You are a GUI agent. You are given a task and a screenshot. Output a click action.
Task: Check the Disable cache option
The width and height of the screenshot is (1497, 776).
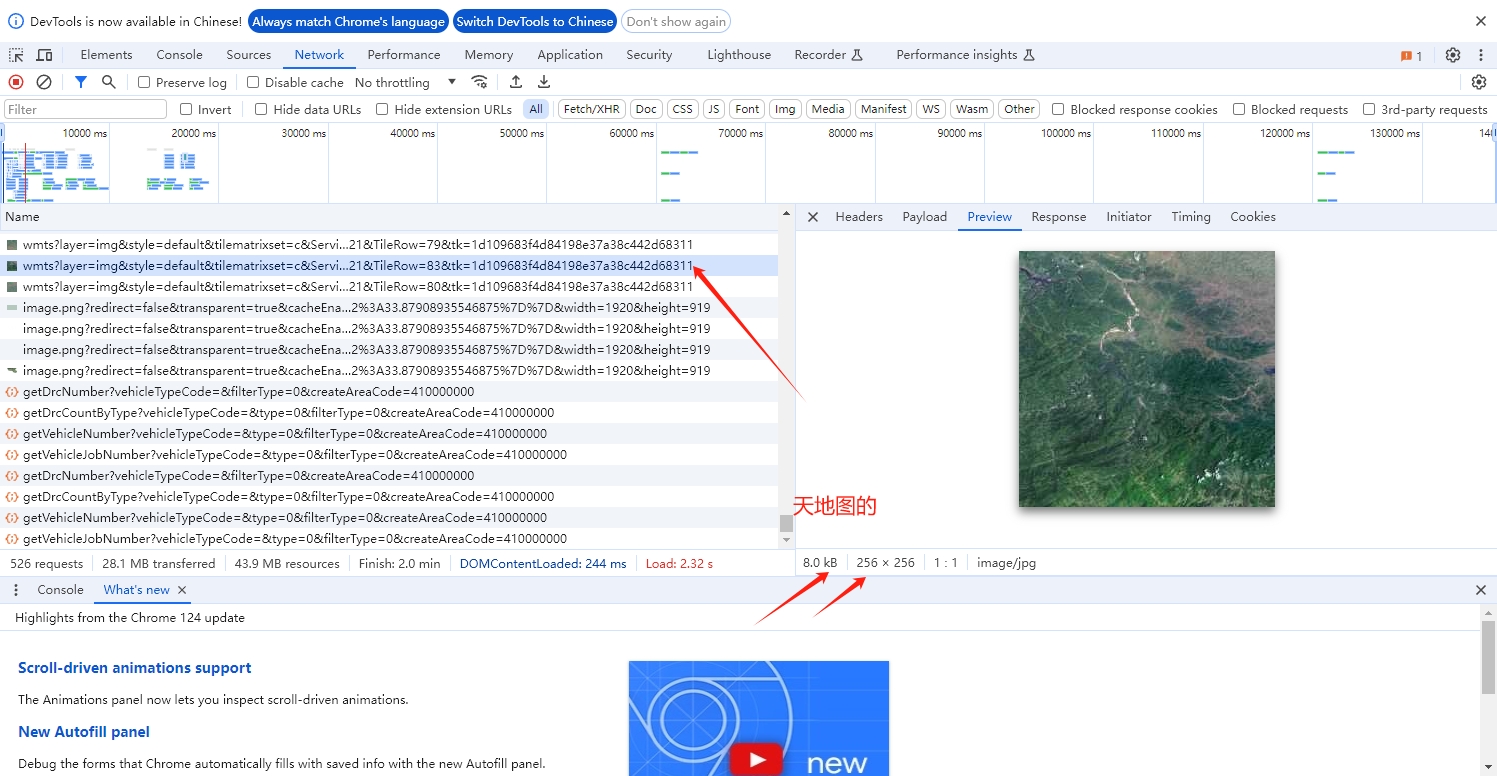pyautogui.click(x=253, y=82)
